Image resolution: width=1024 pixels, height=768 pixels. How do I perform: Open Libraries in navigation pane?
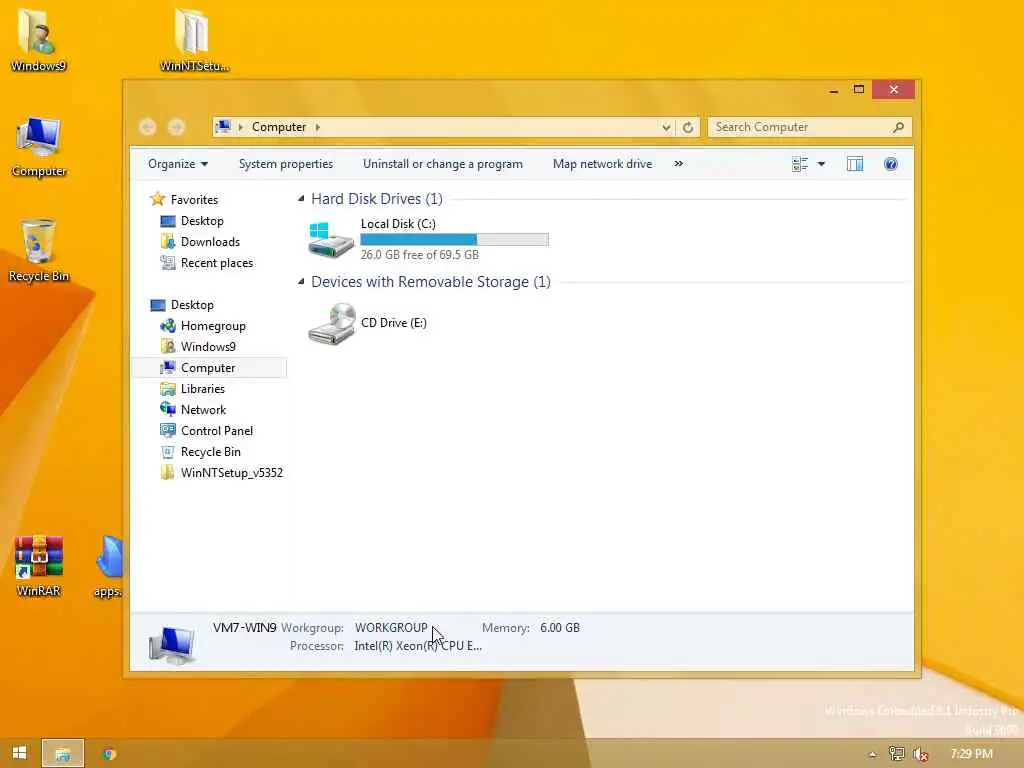(x=202, y=389)
